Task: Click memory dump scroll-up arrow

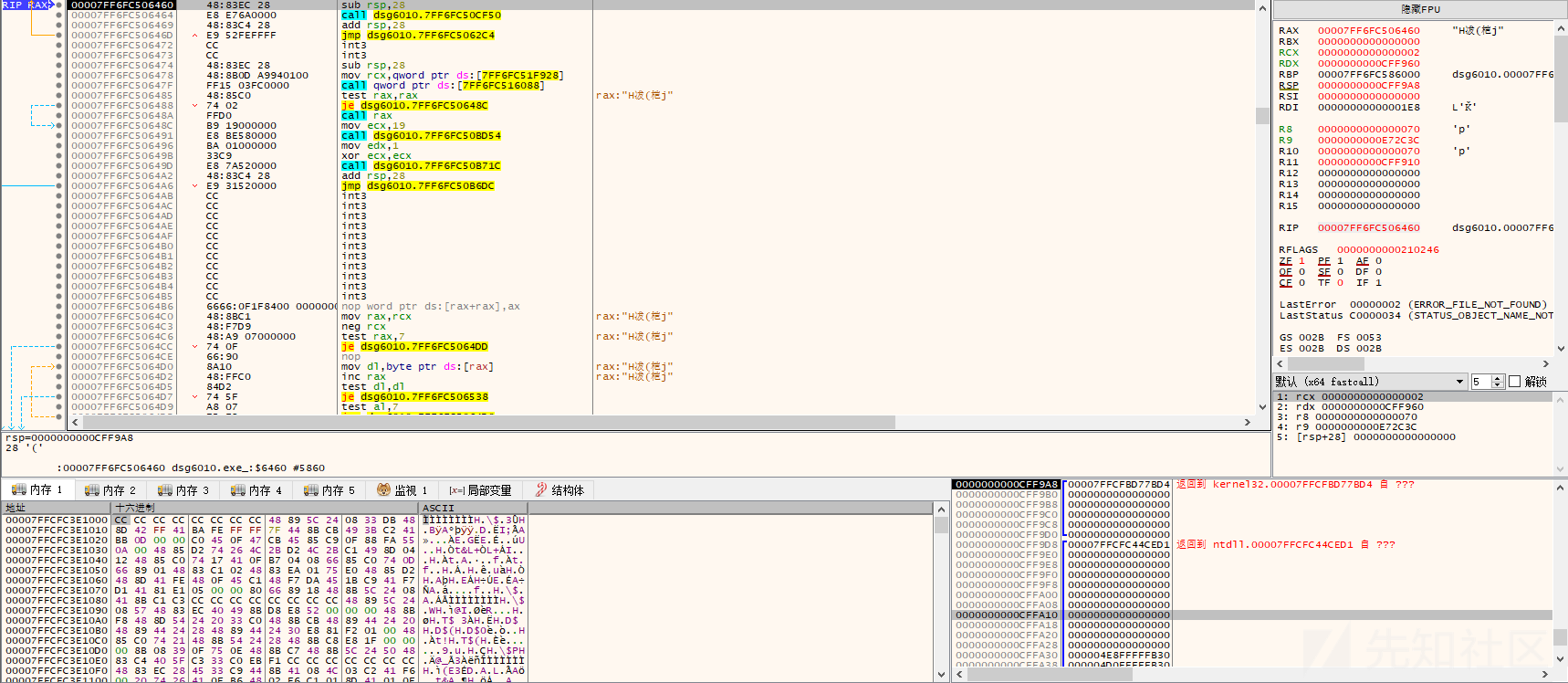Action: (x=941, y=509)
